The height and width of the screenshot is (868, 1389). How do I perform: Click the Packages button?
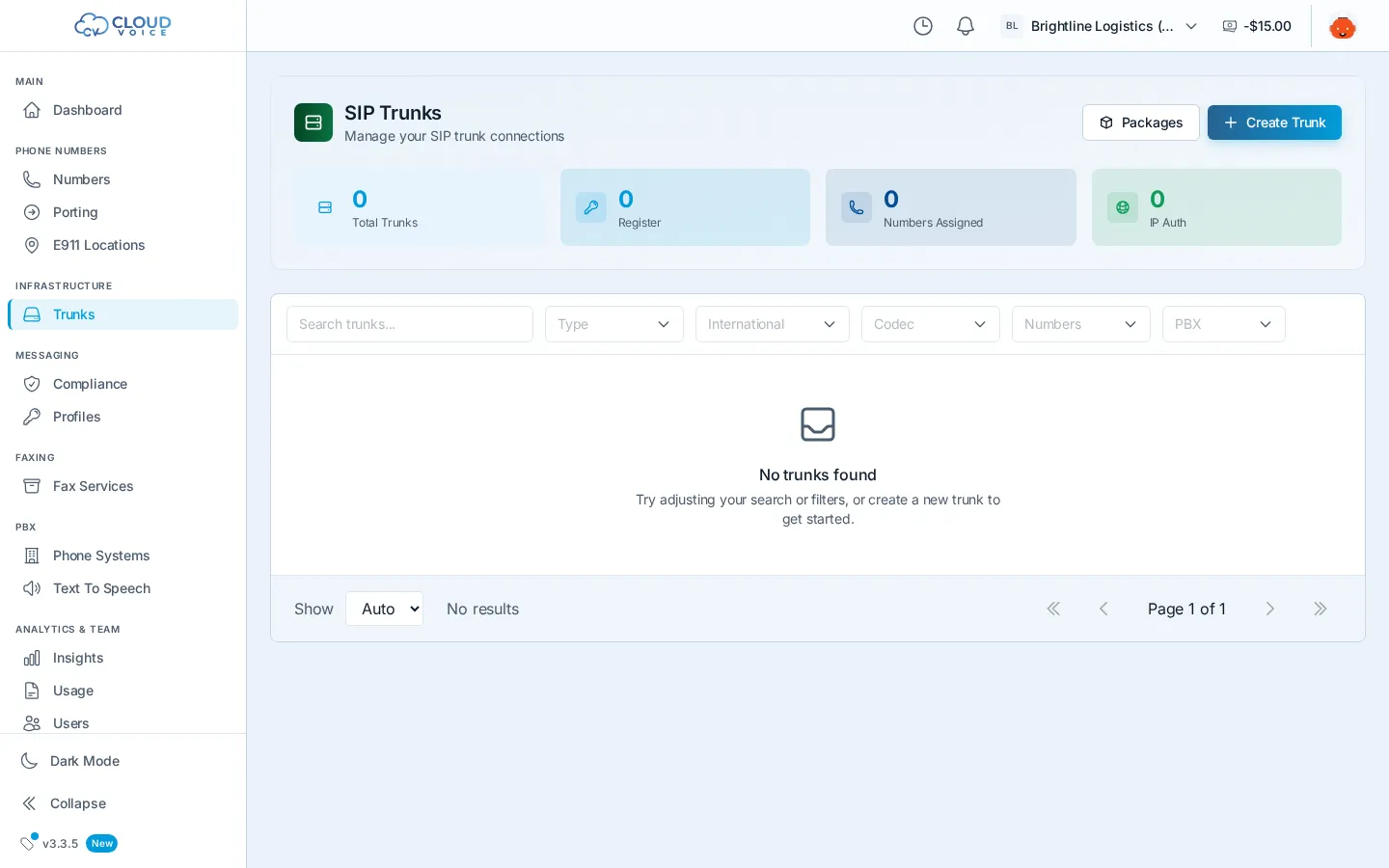pos(1141,122)
